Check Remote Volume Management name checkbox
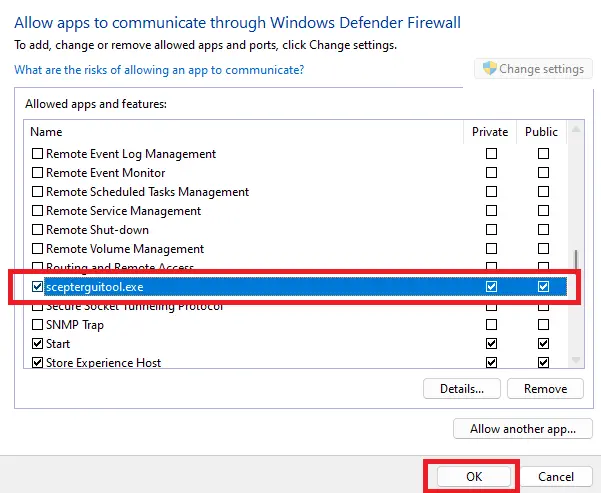The width and height of the screenshot is (601, 493). [x=37, y=248]
